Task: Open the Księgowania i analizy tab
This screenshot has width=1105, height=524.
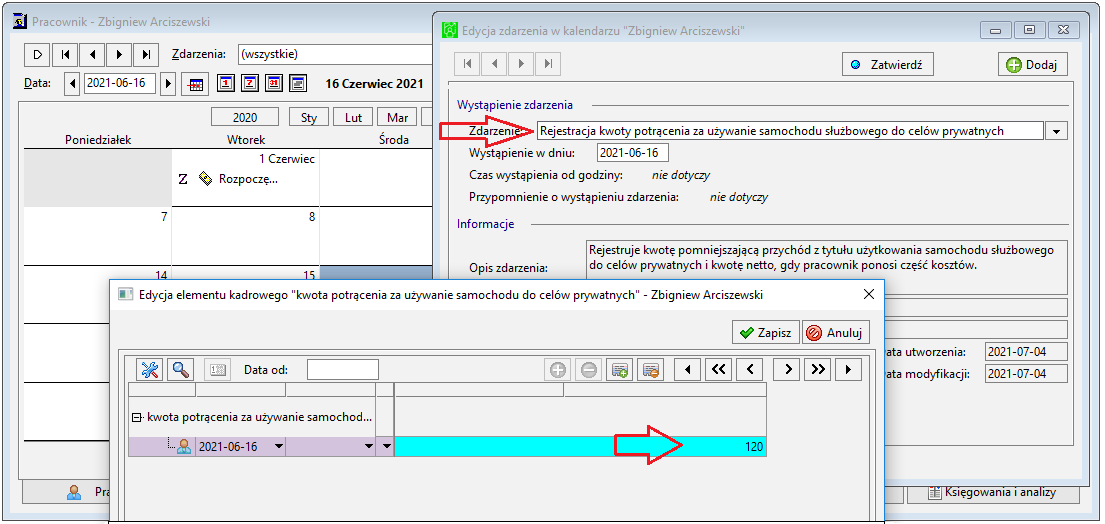Action: coord(994,492)
